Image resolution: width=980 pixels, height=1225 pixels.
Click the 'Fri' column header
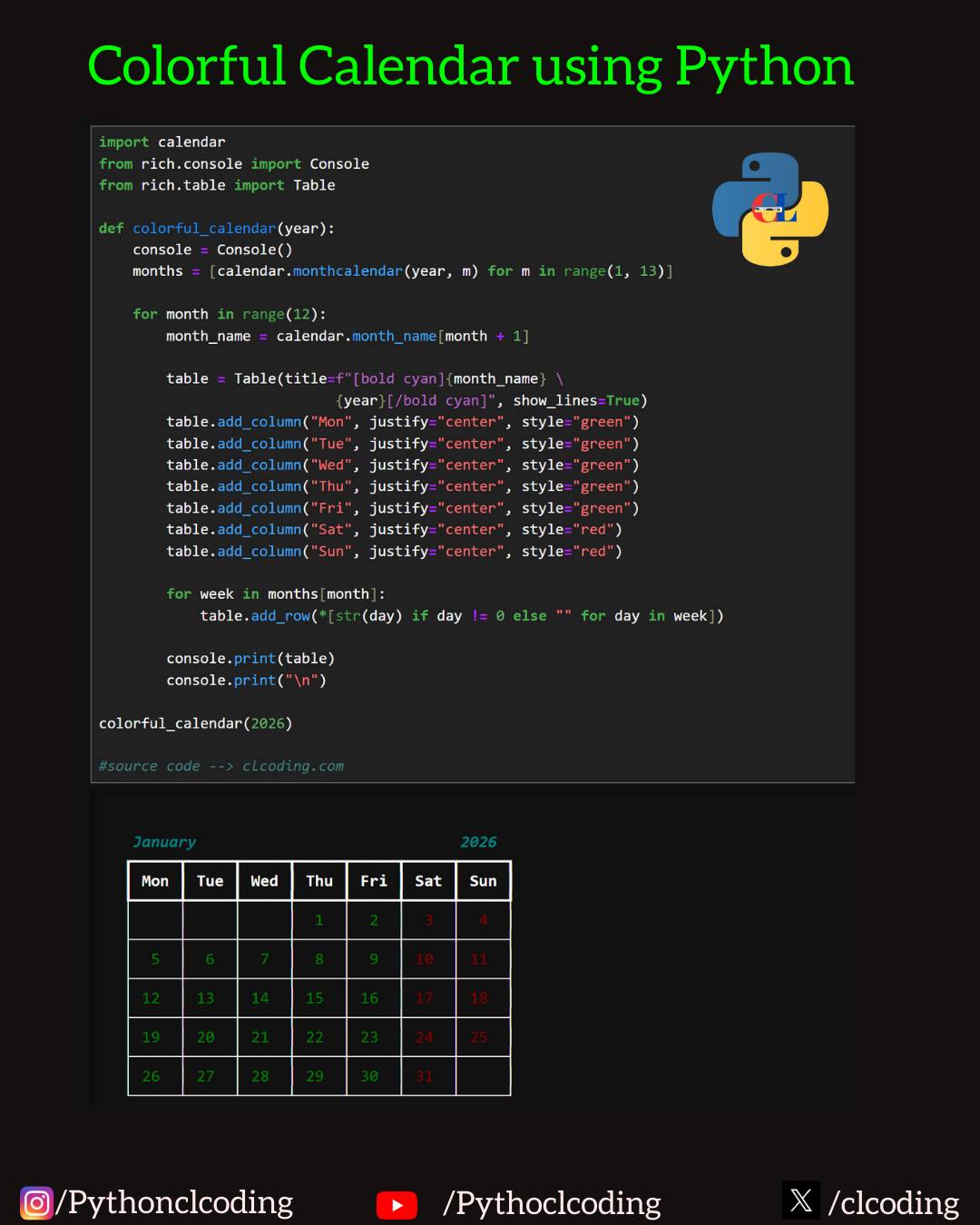374,881
